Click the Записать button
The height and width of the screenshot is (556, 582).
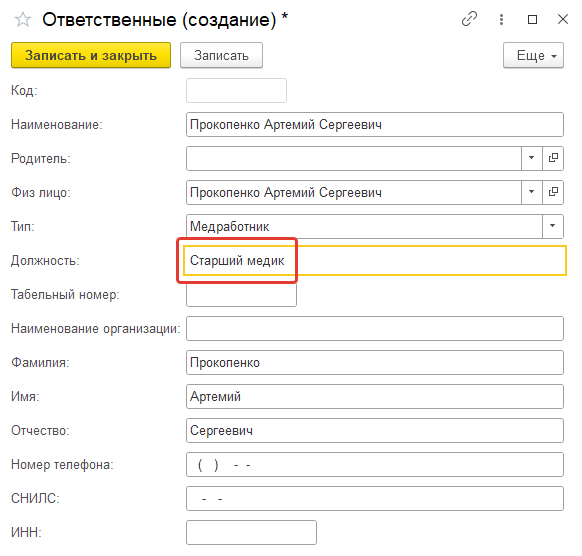[221, 55]
